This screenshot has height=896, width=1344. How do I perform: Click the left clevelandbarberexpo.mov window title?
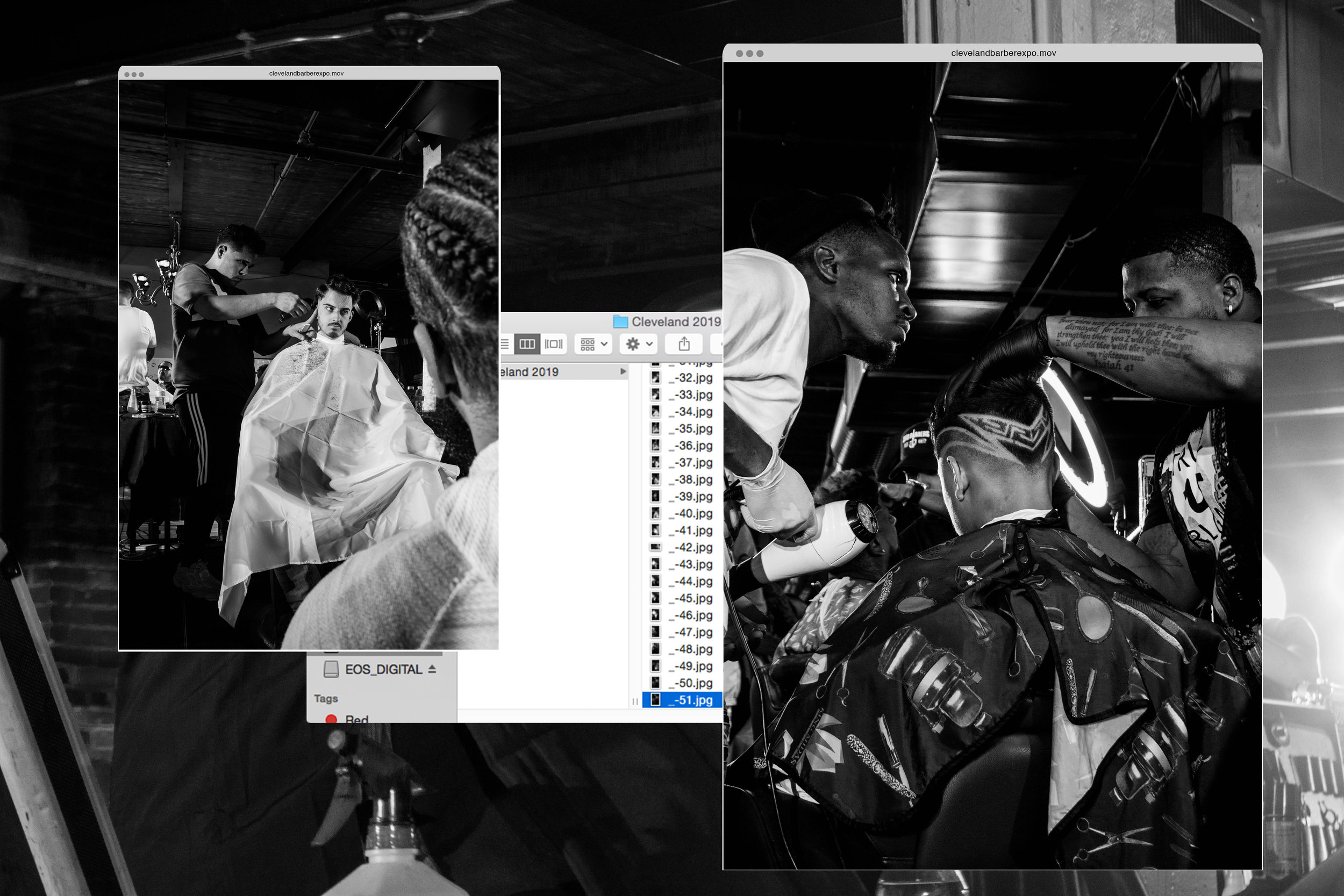tap(306, 73)
